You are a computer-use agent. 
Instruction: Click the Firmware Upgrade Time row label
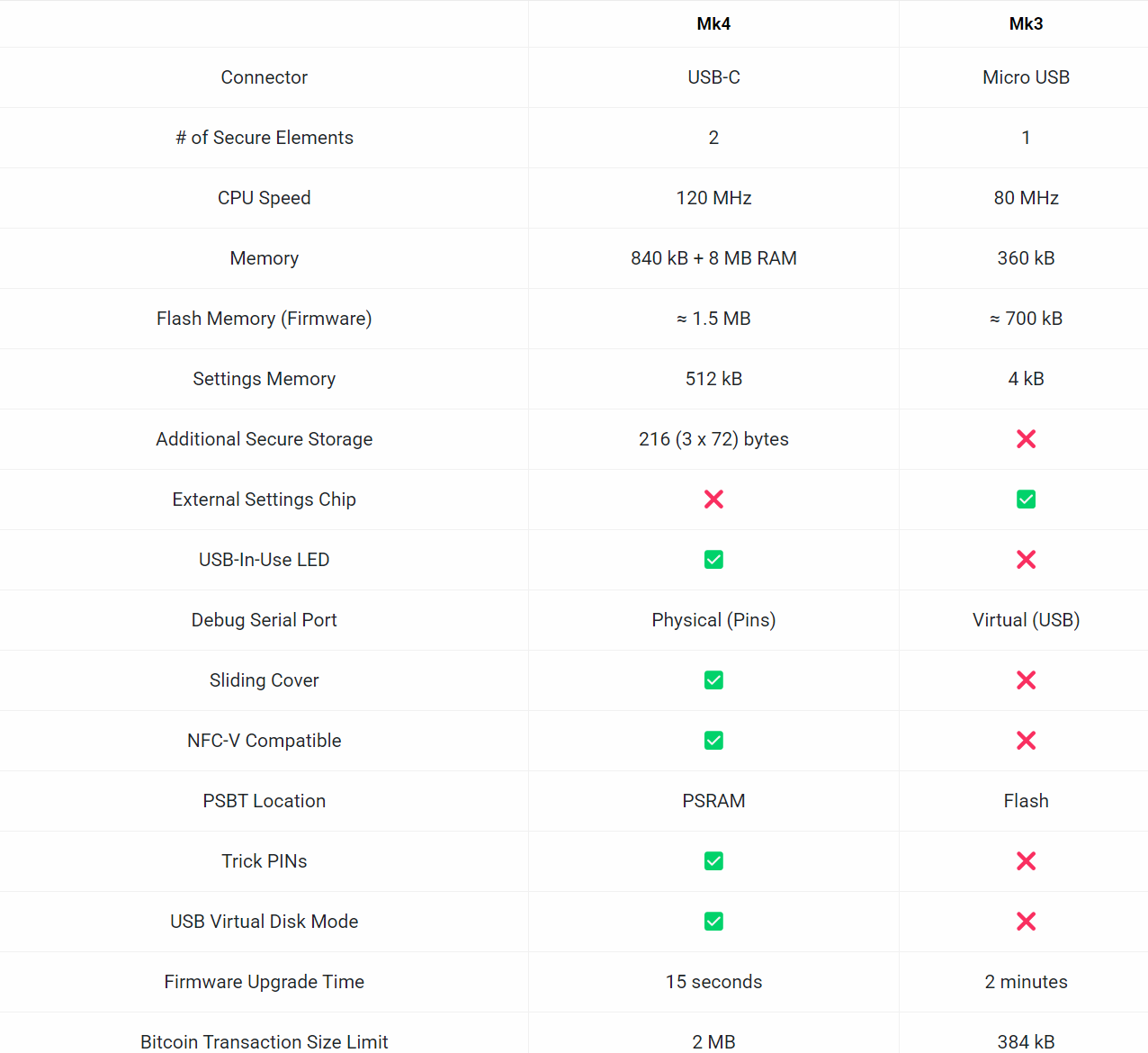(264, 982)
